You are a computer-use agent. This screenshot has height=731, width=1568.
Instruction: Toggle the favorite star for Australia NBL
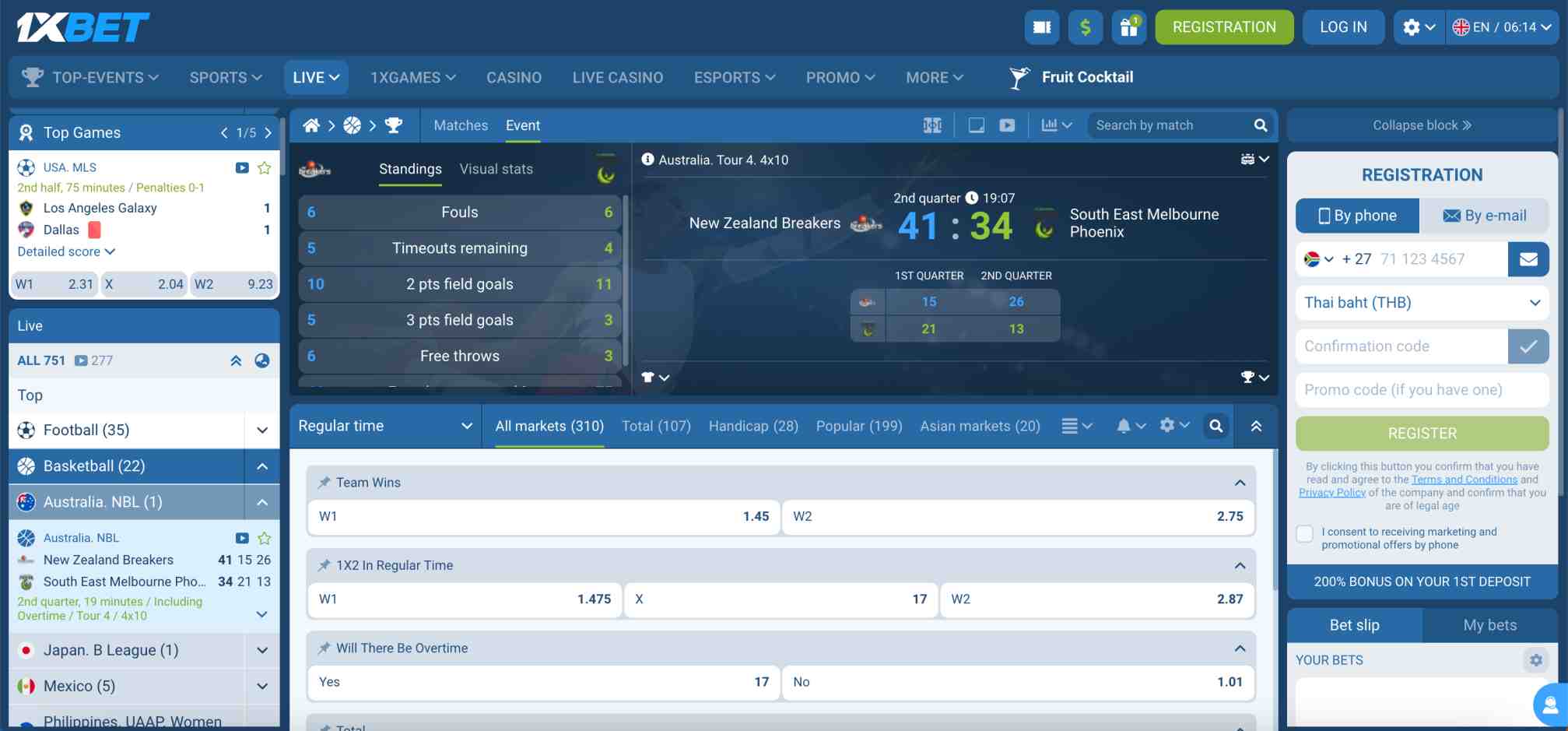[x=264, y=537]
